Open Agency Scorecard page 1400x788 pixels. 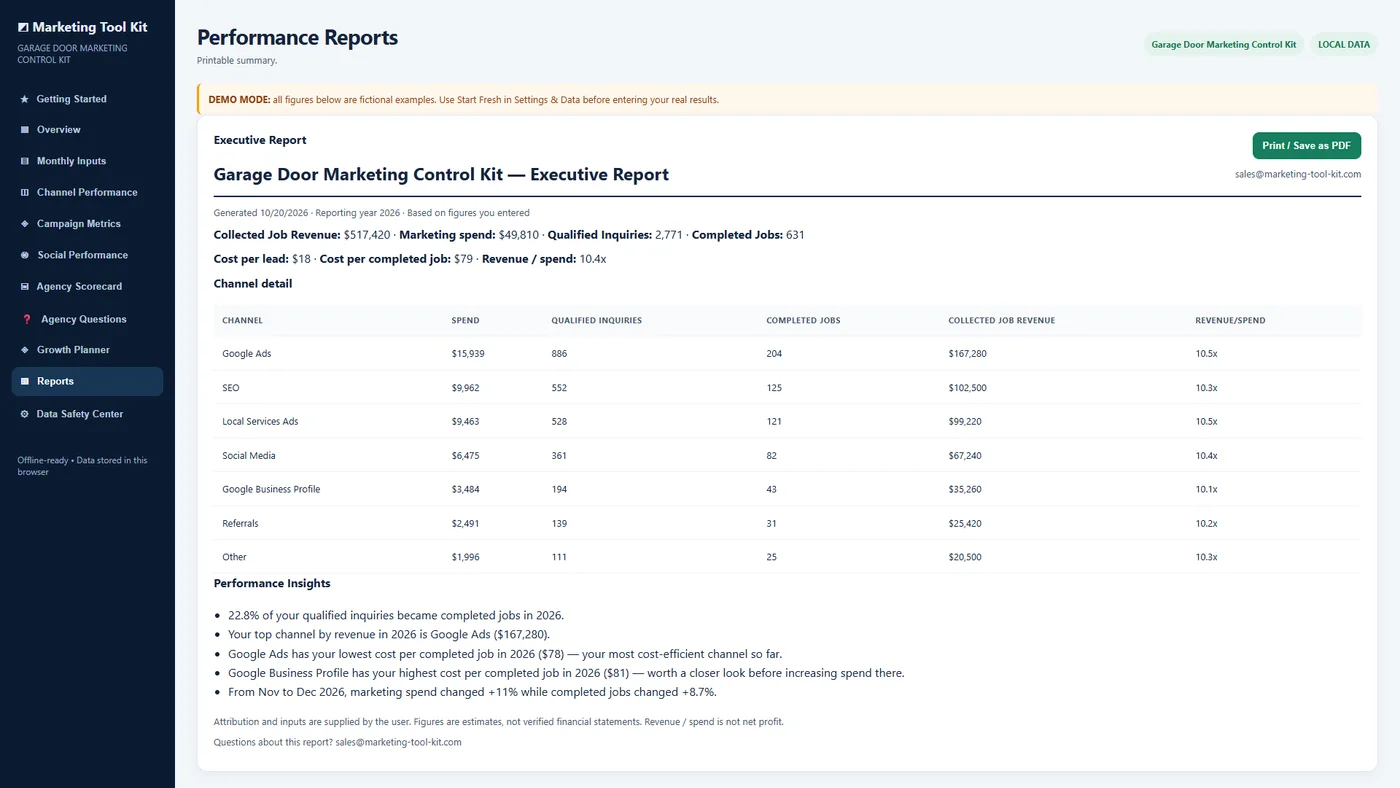tap(87, 286)
